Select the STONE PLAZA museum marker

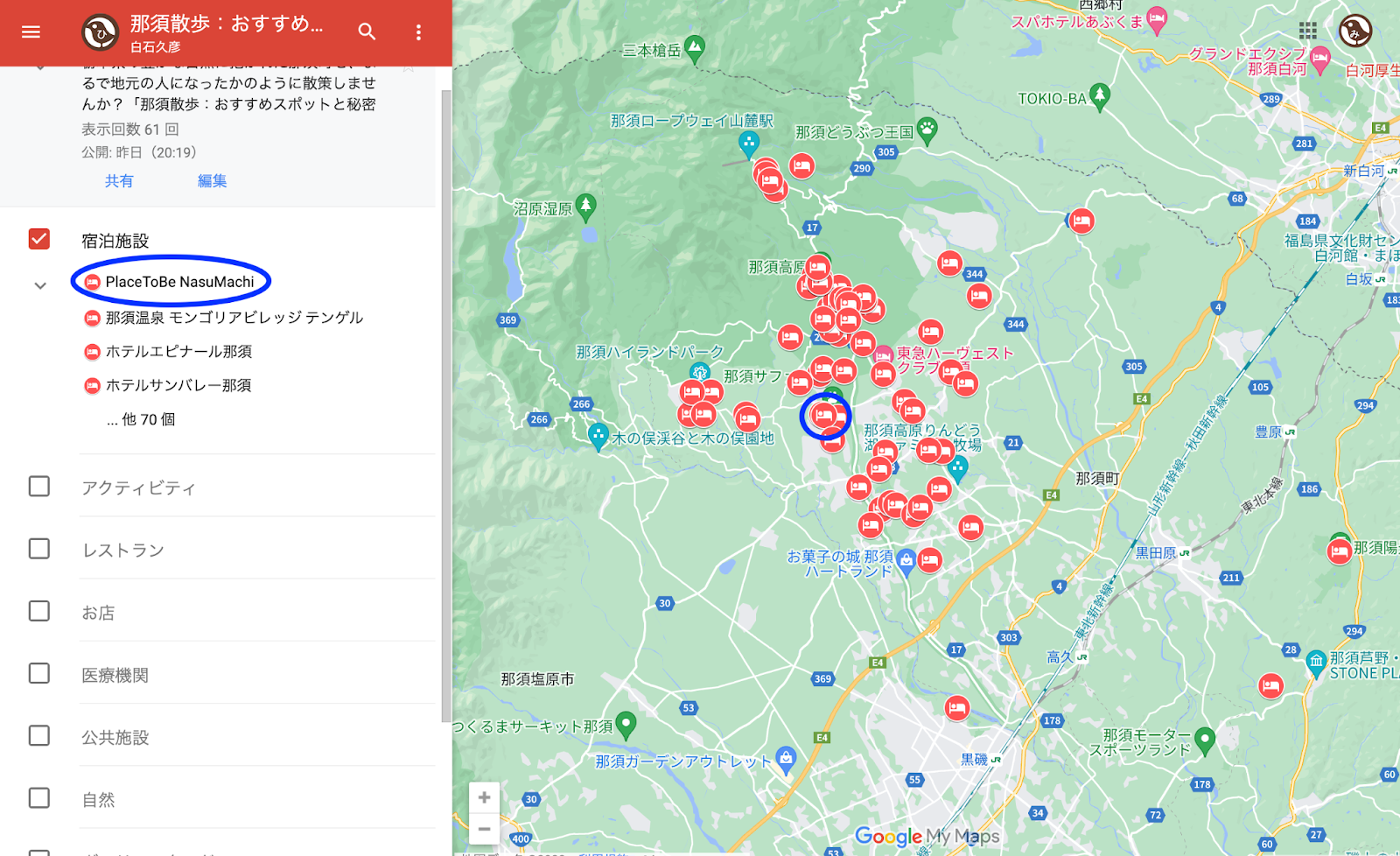coord(1316,663)
